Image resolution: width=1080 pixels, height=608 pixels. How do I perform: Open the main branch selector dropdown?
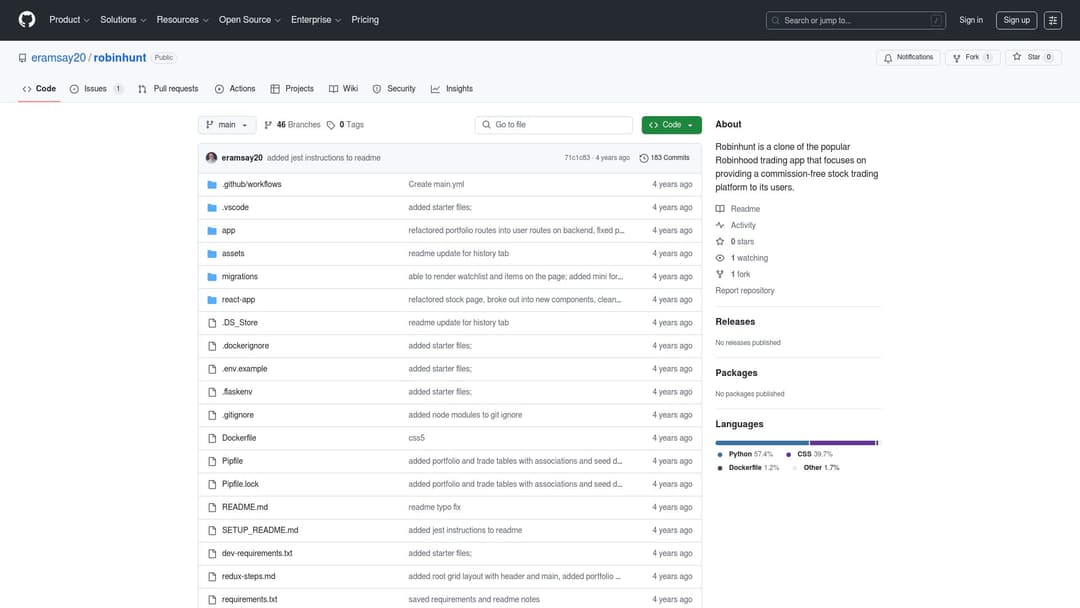[x=227, y=125]
